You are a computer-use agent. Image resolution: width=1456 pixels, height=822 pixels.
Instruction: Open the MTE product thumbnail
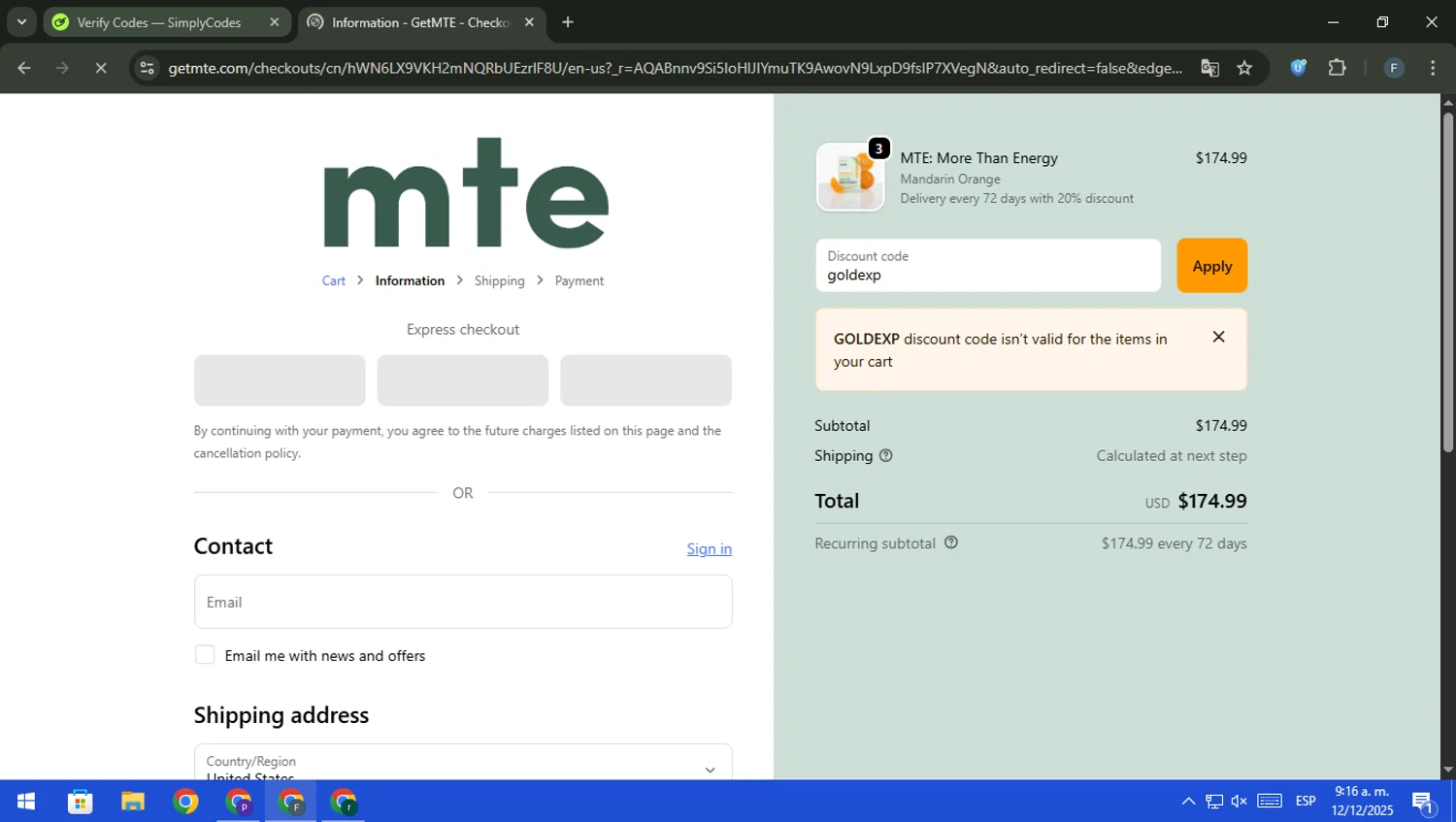pos(850,177)
